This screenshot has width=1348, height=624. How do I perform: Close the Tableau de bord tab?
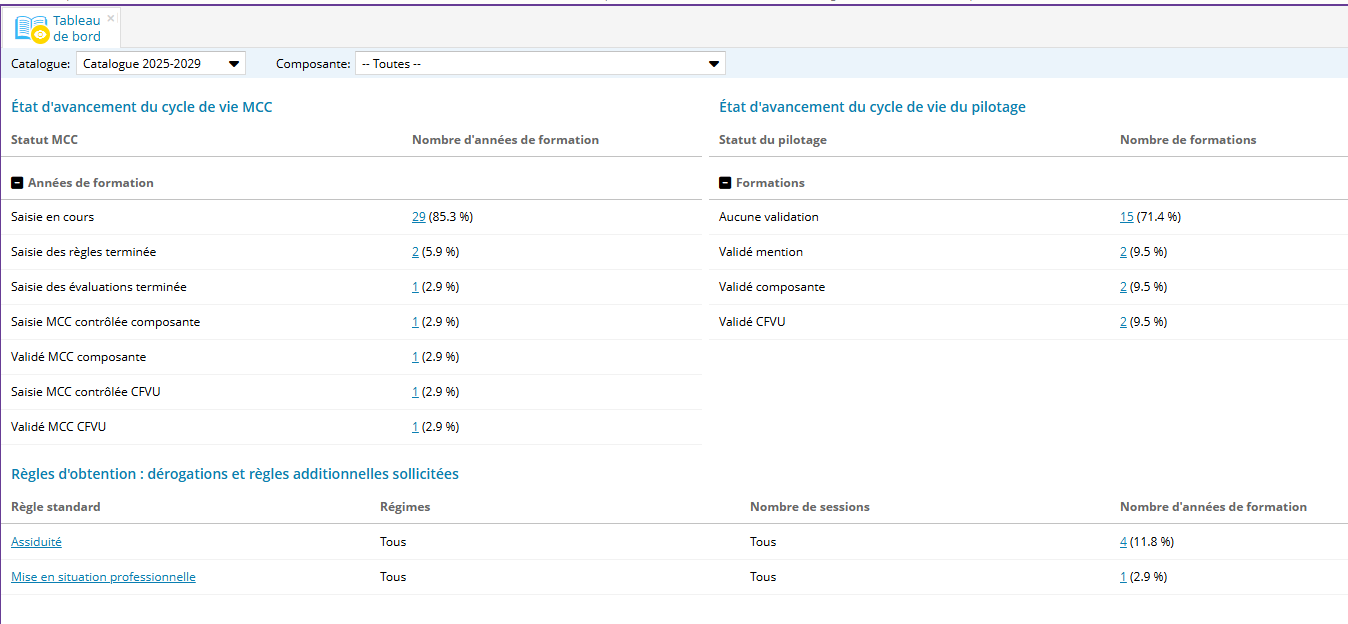(111, 18)
